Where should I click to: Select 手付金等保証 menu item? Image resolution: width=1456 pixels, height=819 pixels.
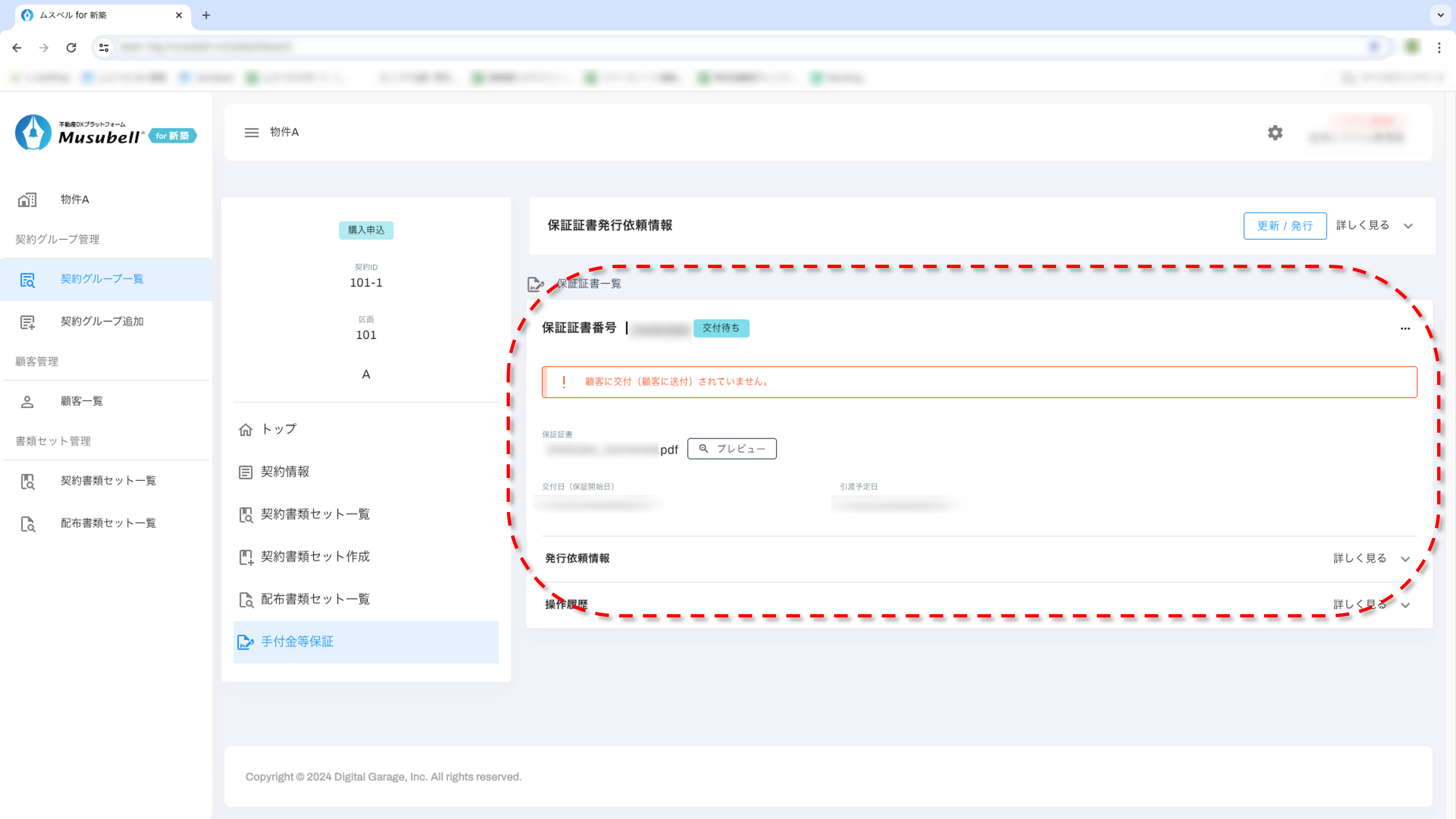coord(297,642)
